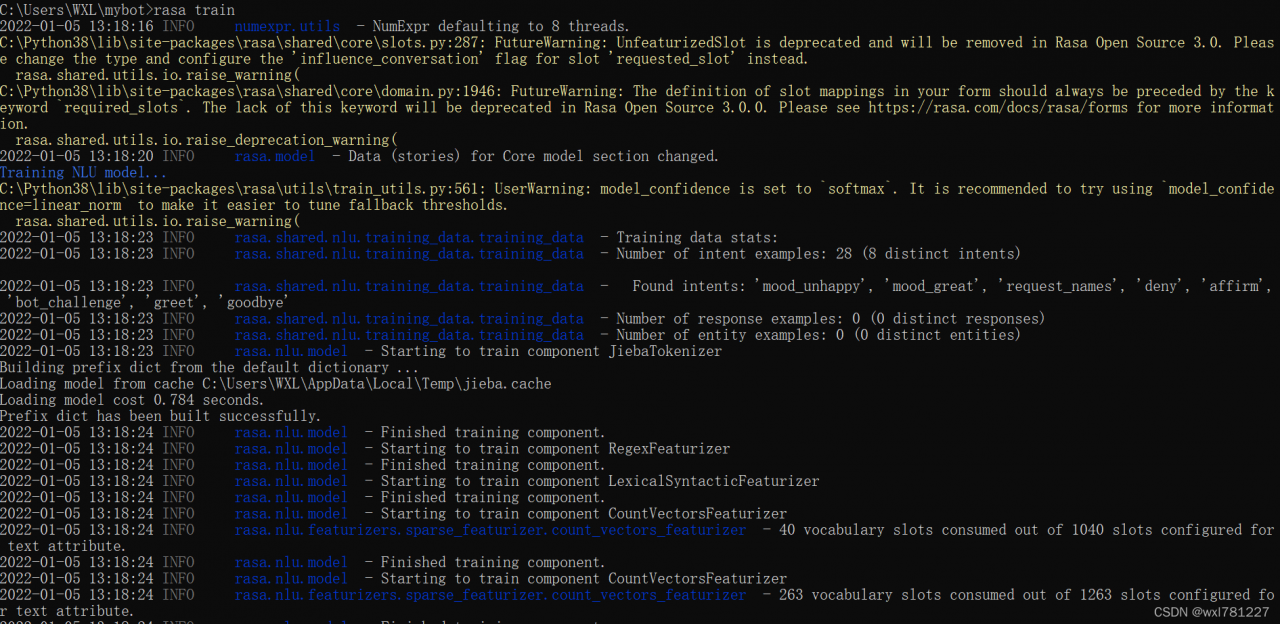The width and height of the screenshot is (1280, 624).
Task: Select the 'numexpr.utils' logger name
Action: click(287, 26)
